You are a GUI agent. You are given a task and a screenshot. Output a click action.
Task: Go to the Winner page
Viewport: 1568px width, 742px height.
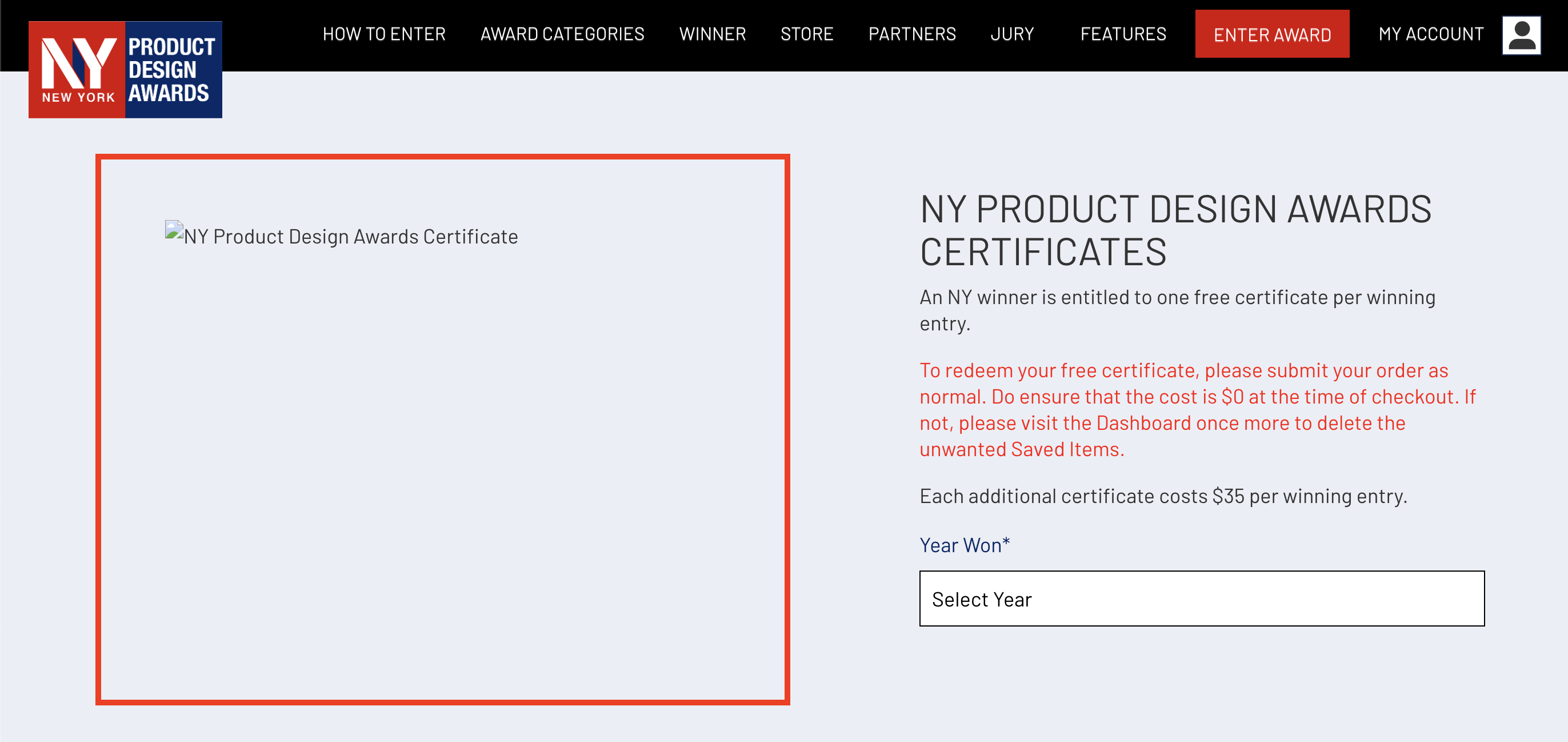(712, 34)
